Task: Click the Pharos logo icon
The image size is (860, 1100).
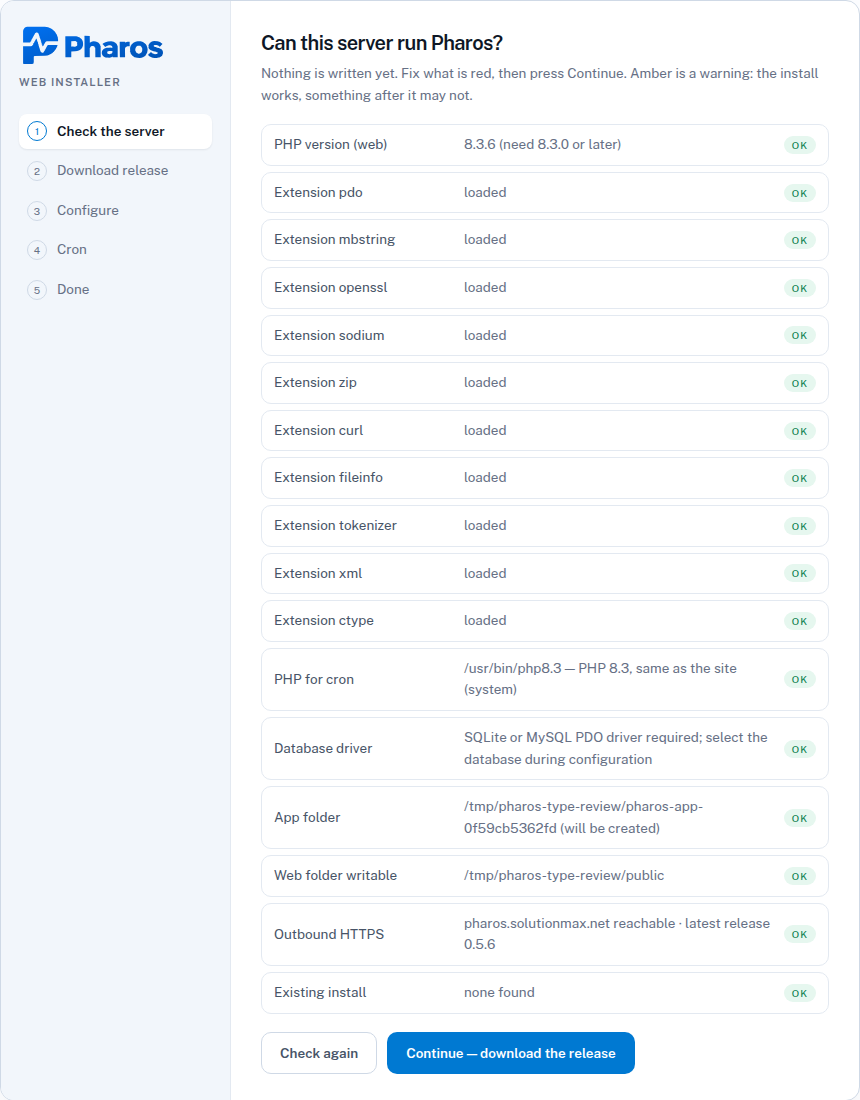Action: click(x=39, y=45)
